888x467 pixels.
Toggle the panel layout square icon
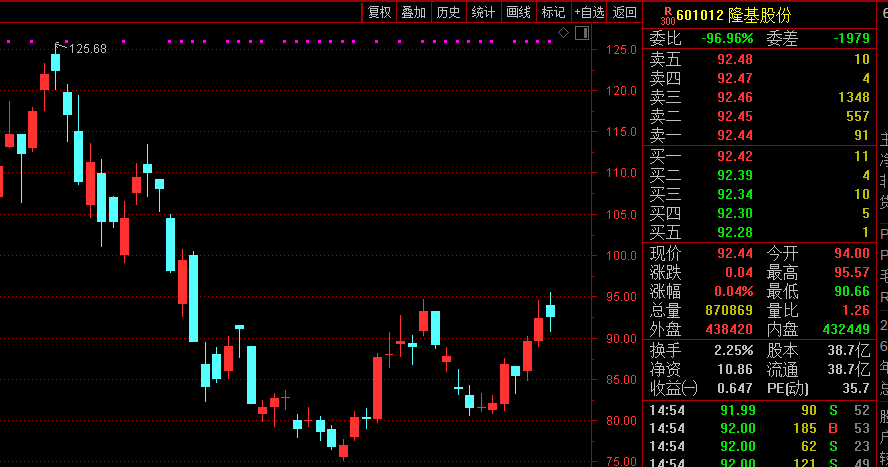(581, 33)
